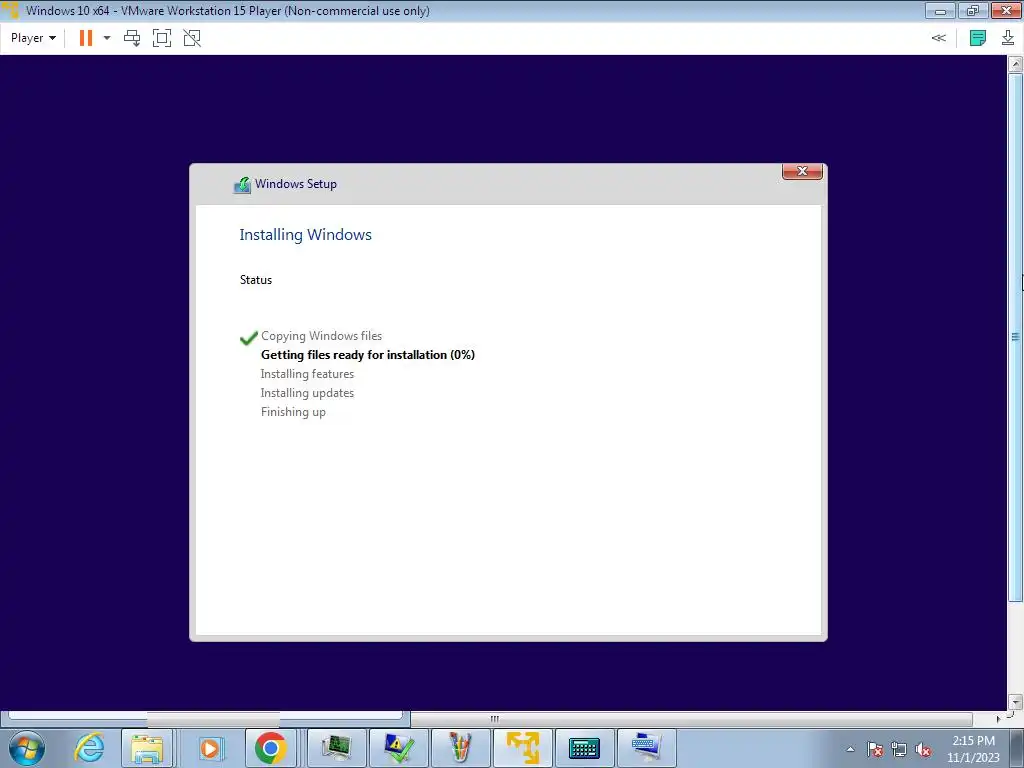Send Ctrl+Alt+Del to the VM
Image resolution: width=1024 pixels, height=768 pixels.
pyautogui.click(x=132, y=38)
